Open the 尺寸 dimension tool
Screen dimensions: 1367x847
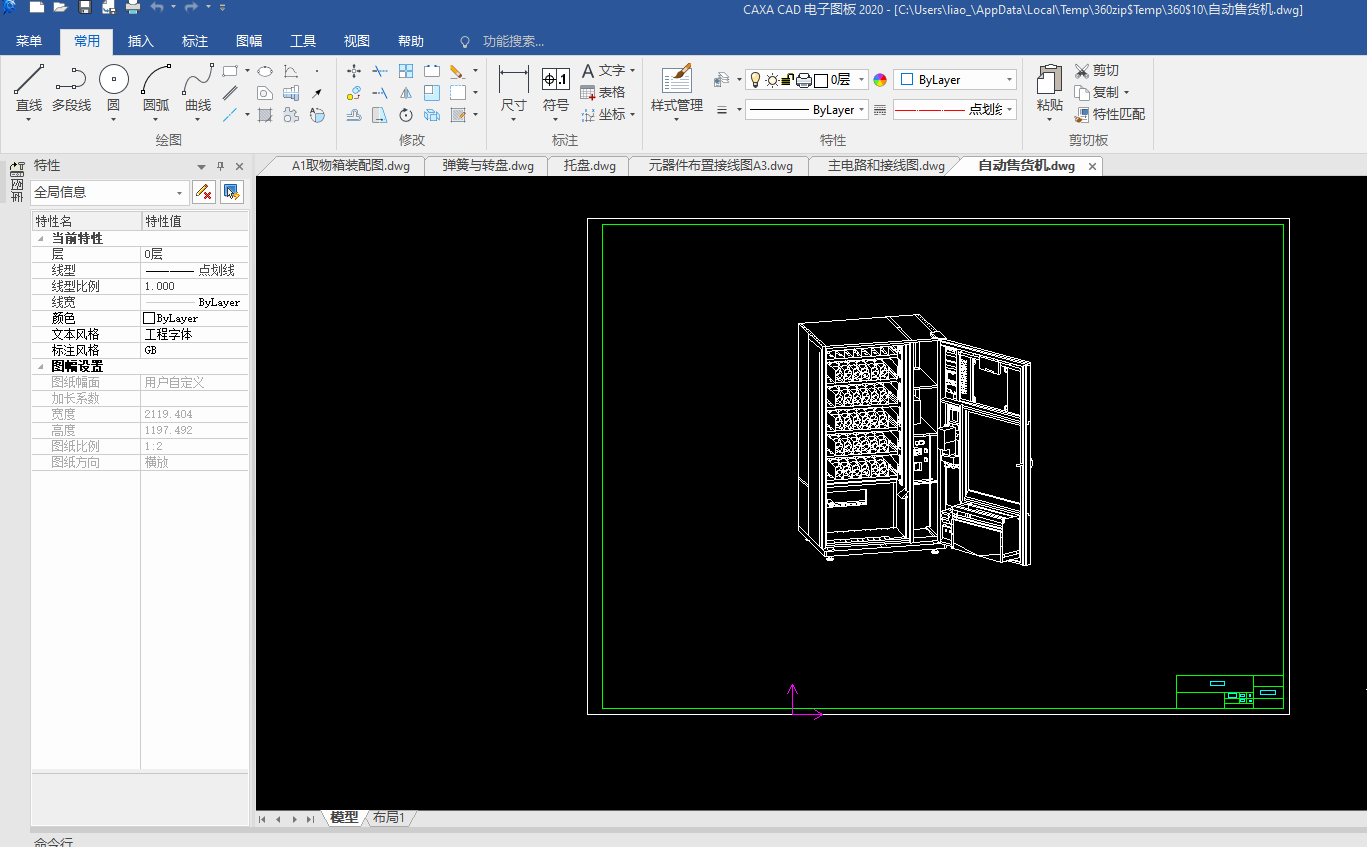pyautogui.click(x=513, y=81)
